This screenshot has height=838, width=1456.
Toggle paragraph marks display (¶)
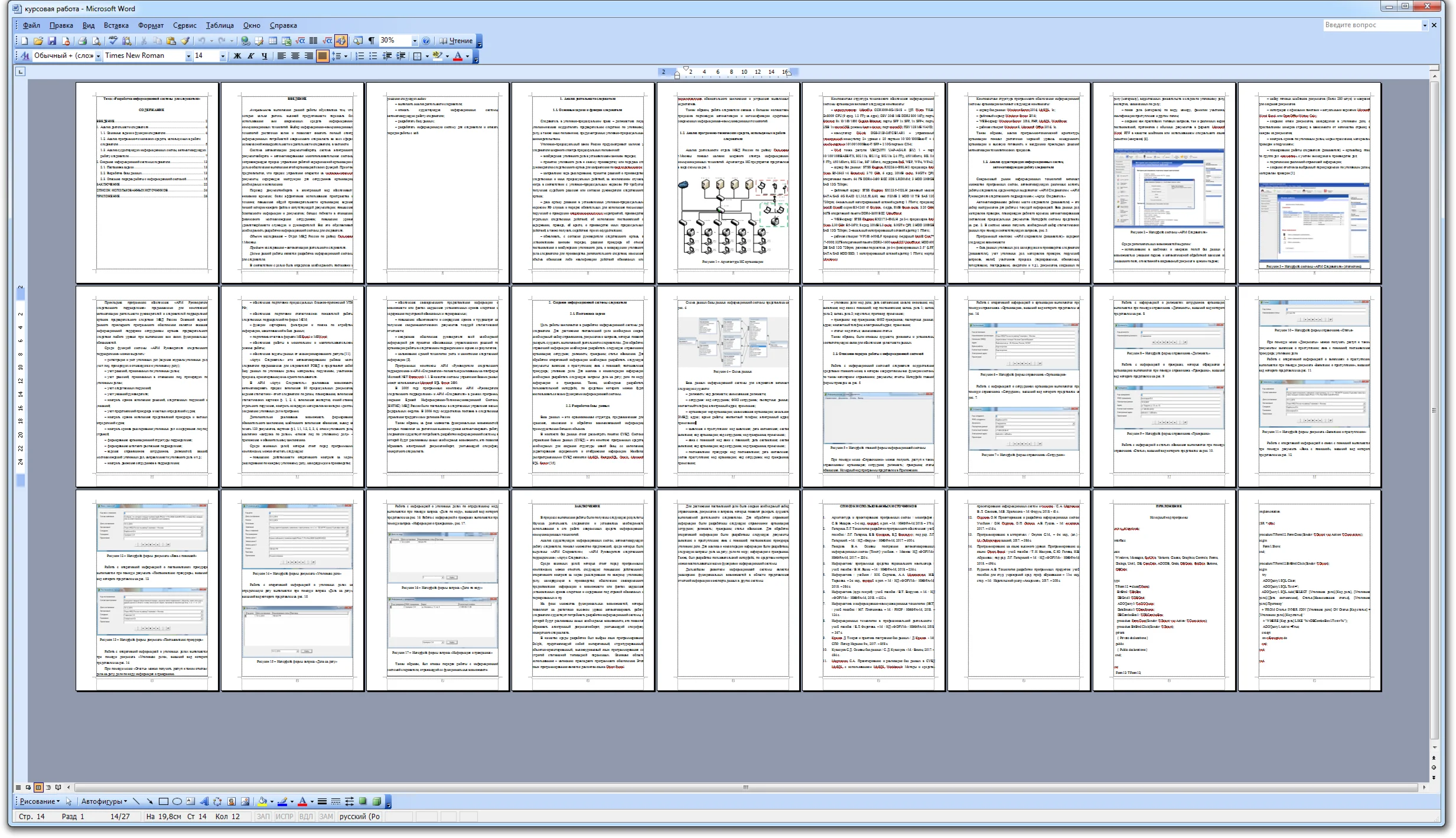coord(371,41)
